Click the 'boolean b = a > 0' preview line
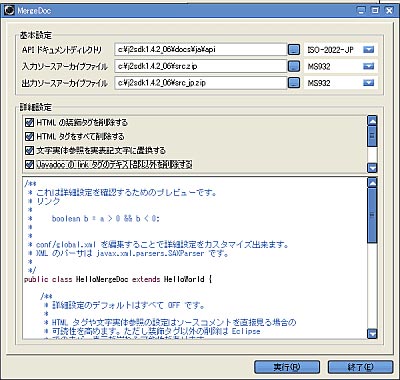 coord(106,219)
